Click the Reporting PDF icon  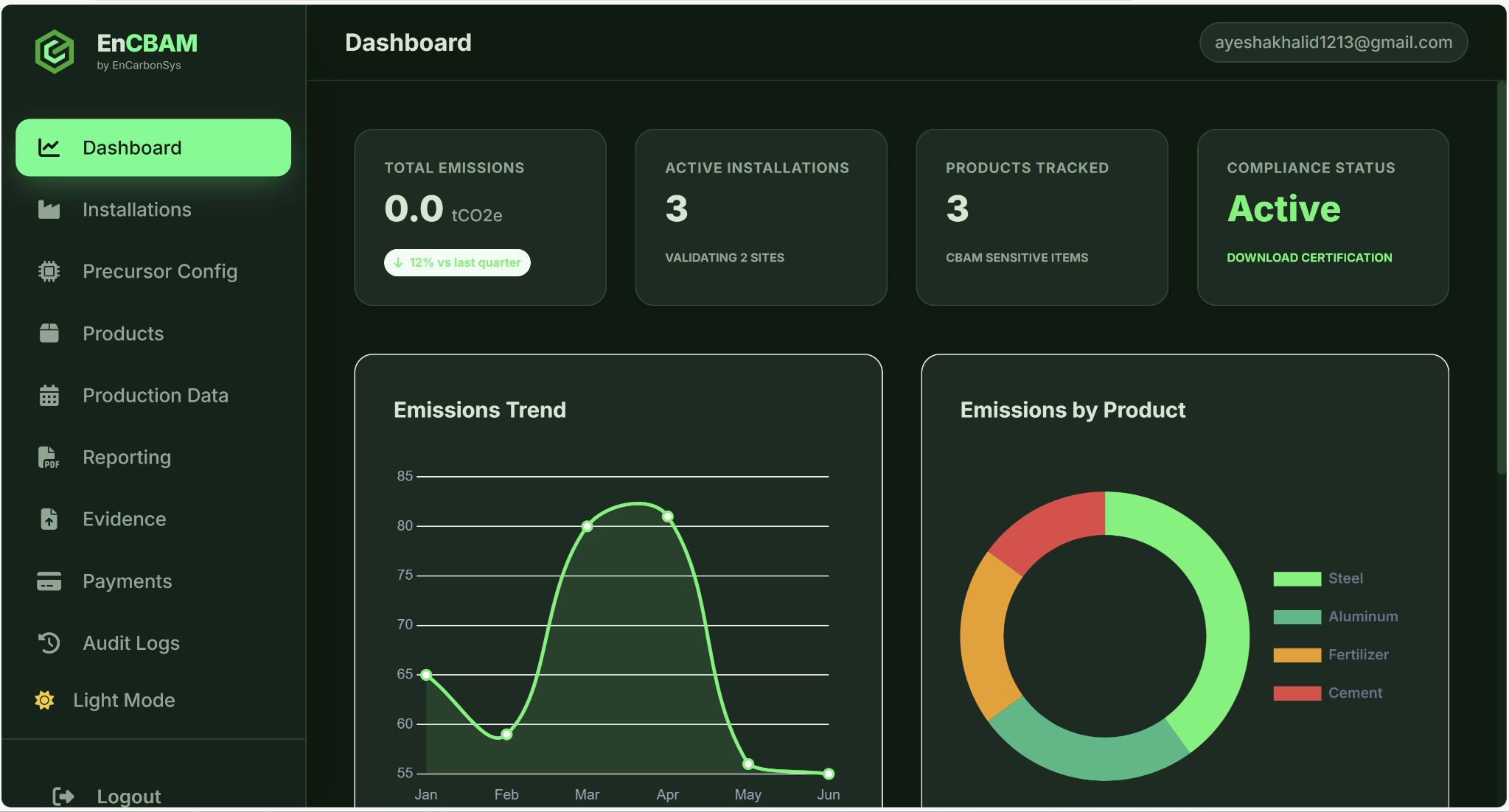pyautogui.click(x=49, y=457)
